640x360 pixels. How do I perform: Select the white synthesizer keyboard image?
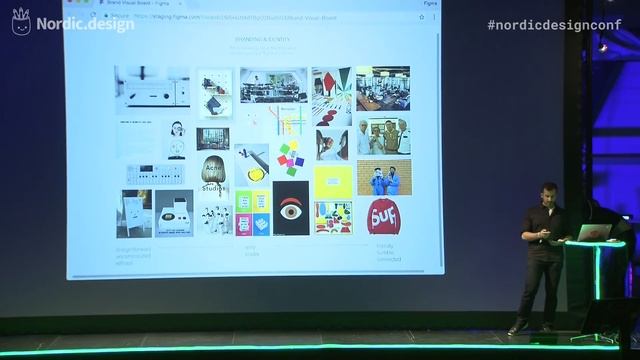(156, 174)
